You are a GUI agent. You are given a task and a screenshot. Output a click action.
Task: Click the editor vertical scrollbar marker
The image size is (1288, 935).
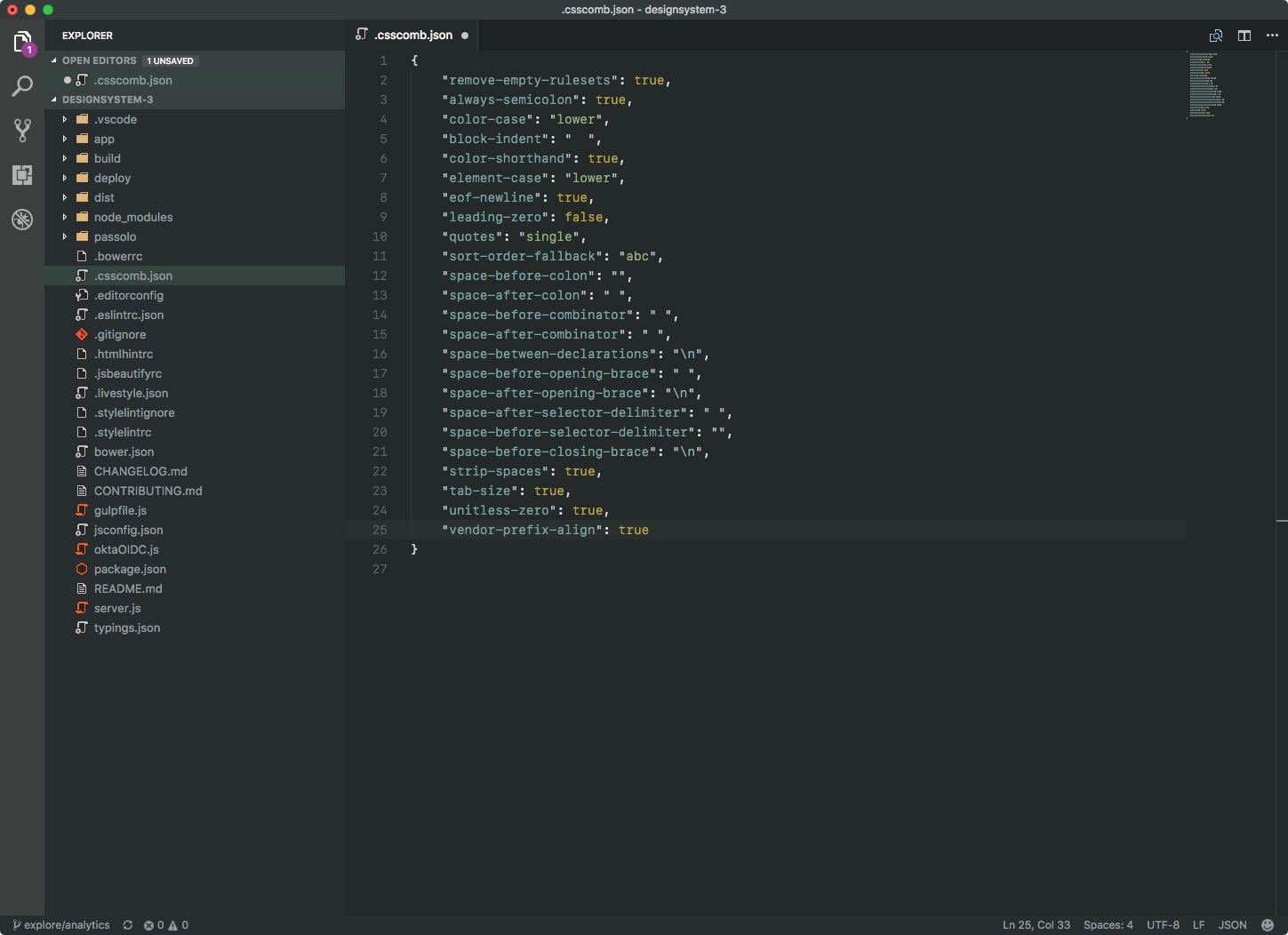1282,520
